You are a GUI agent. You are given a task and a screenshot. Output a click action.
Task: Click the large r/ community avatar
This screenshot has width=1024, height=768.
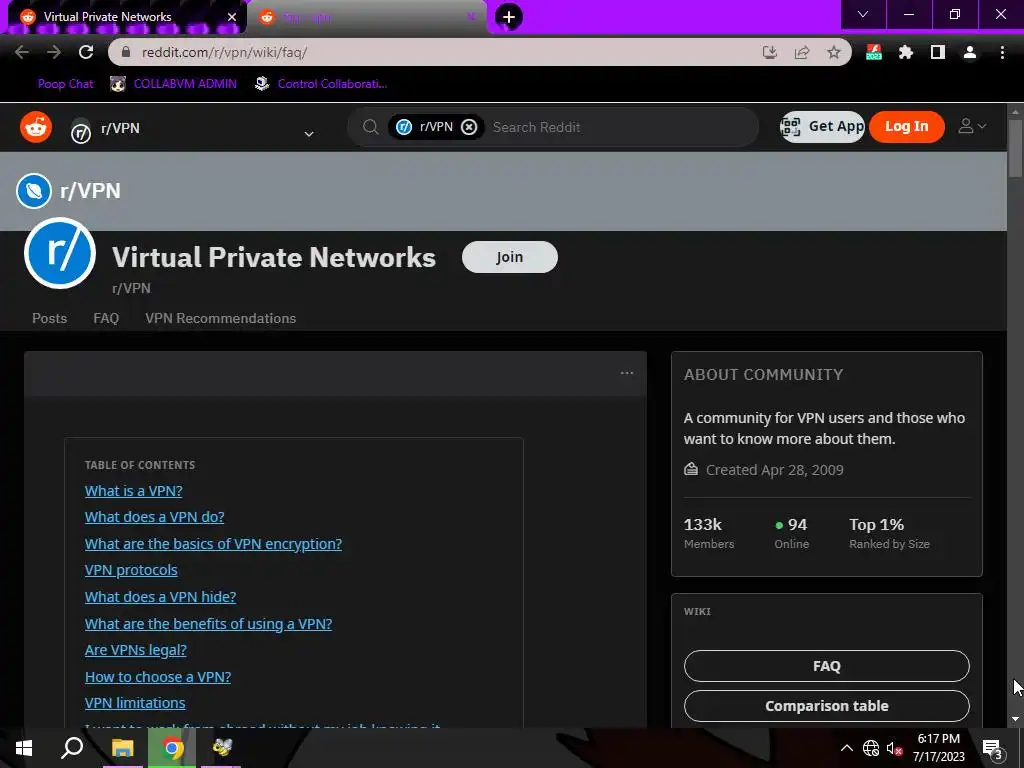(59, 253)
